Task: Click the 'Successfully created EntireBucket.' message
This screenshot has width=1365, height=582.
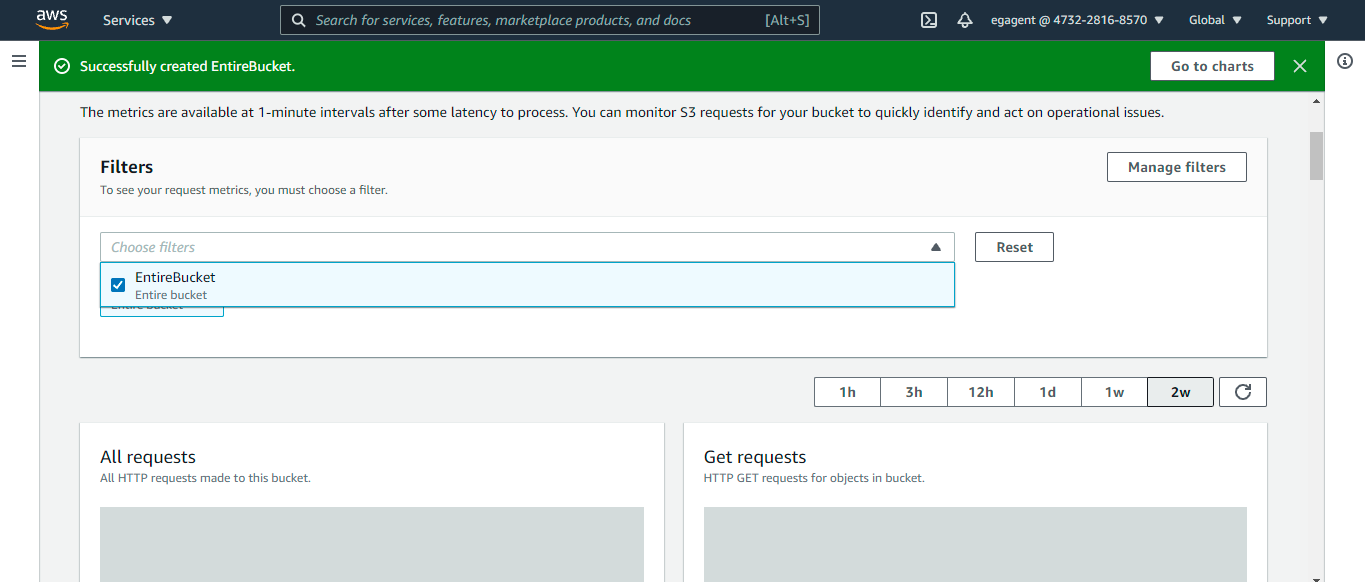Action: [187, 66]
